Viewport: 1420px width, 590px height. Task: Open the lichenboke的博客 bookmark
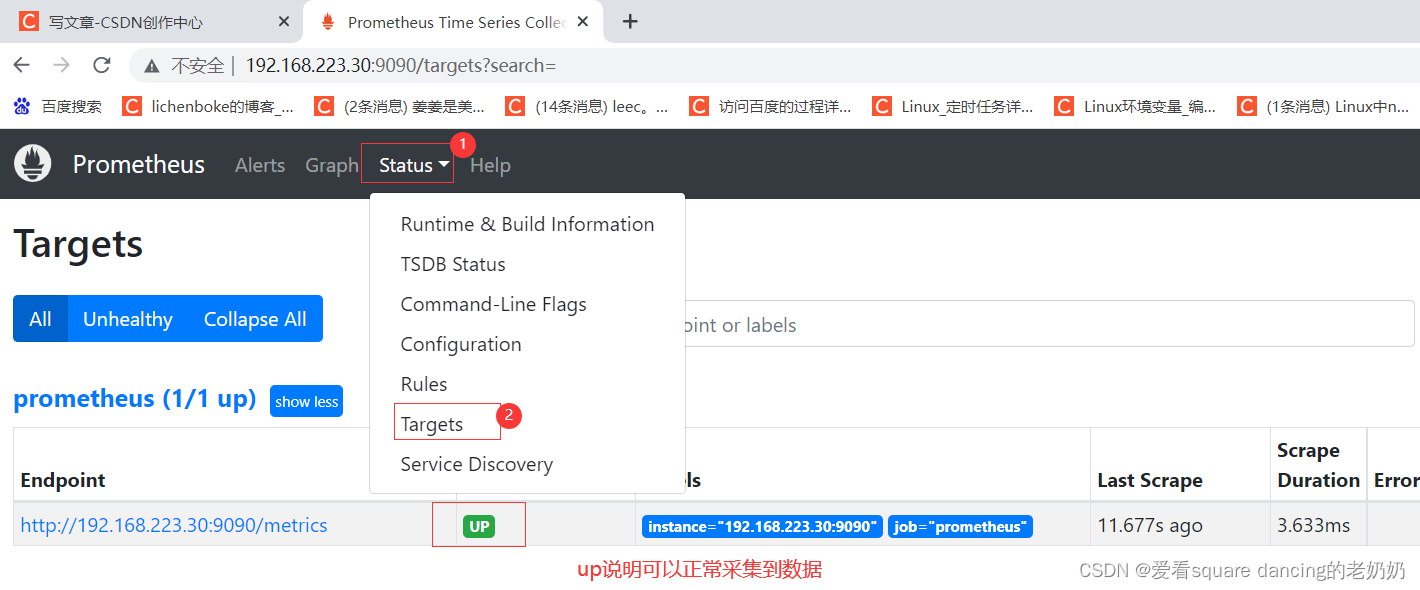coord(208,106)
